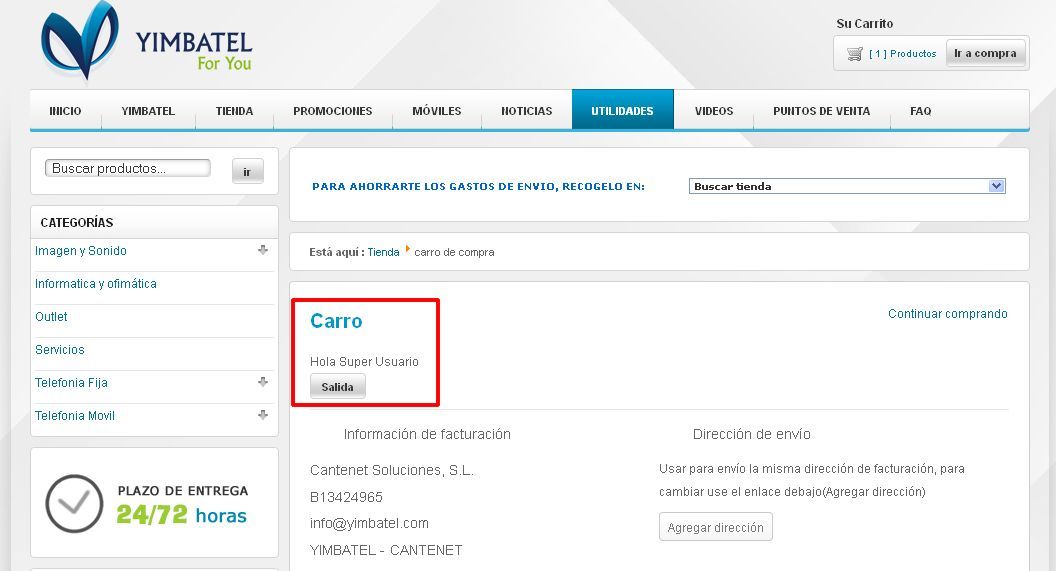Open the FAQ menu item
Image resolution: width=1056 pixels, height=571 pixels.
pos(921,111)
